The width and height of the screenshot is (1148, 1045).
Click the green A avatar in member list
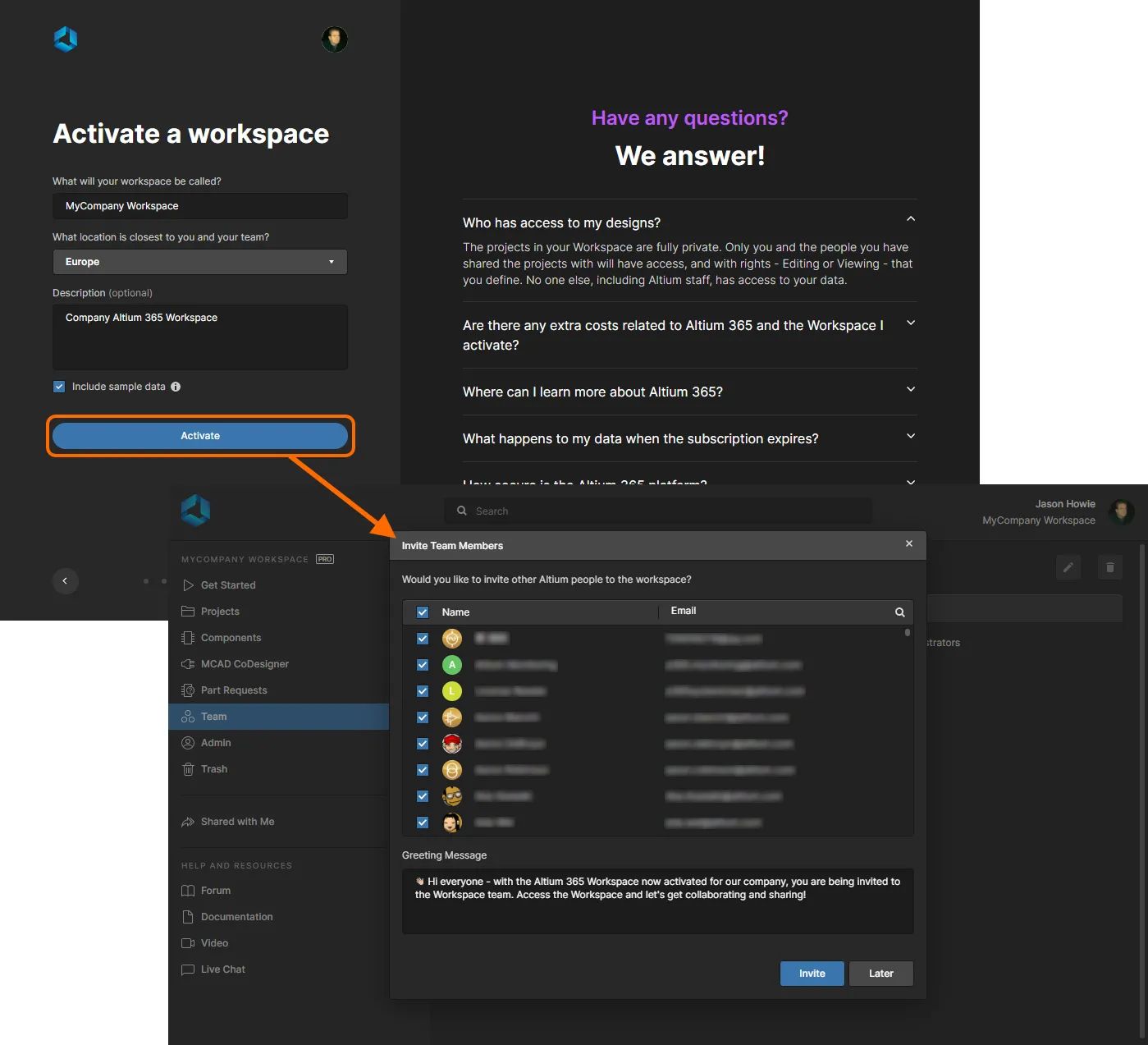pyautogui.click(x=452, y=665)
